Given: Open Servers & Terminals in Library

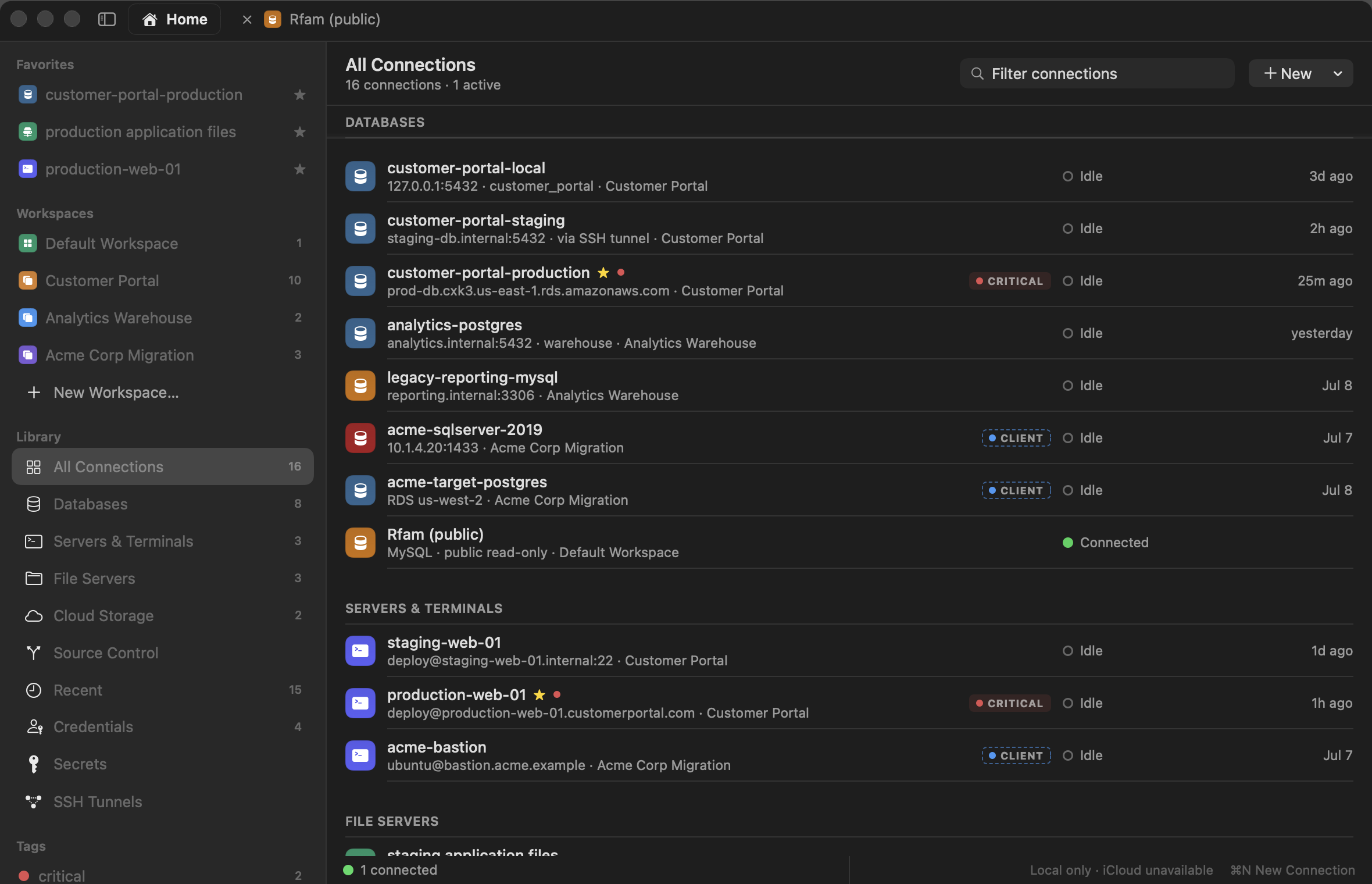Looking at the screenshot, I should click(163, 541).
